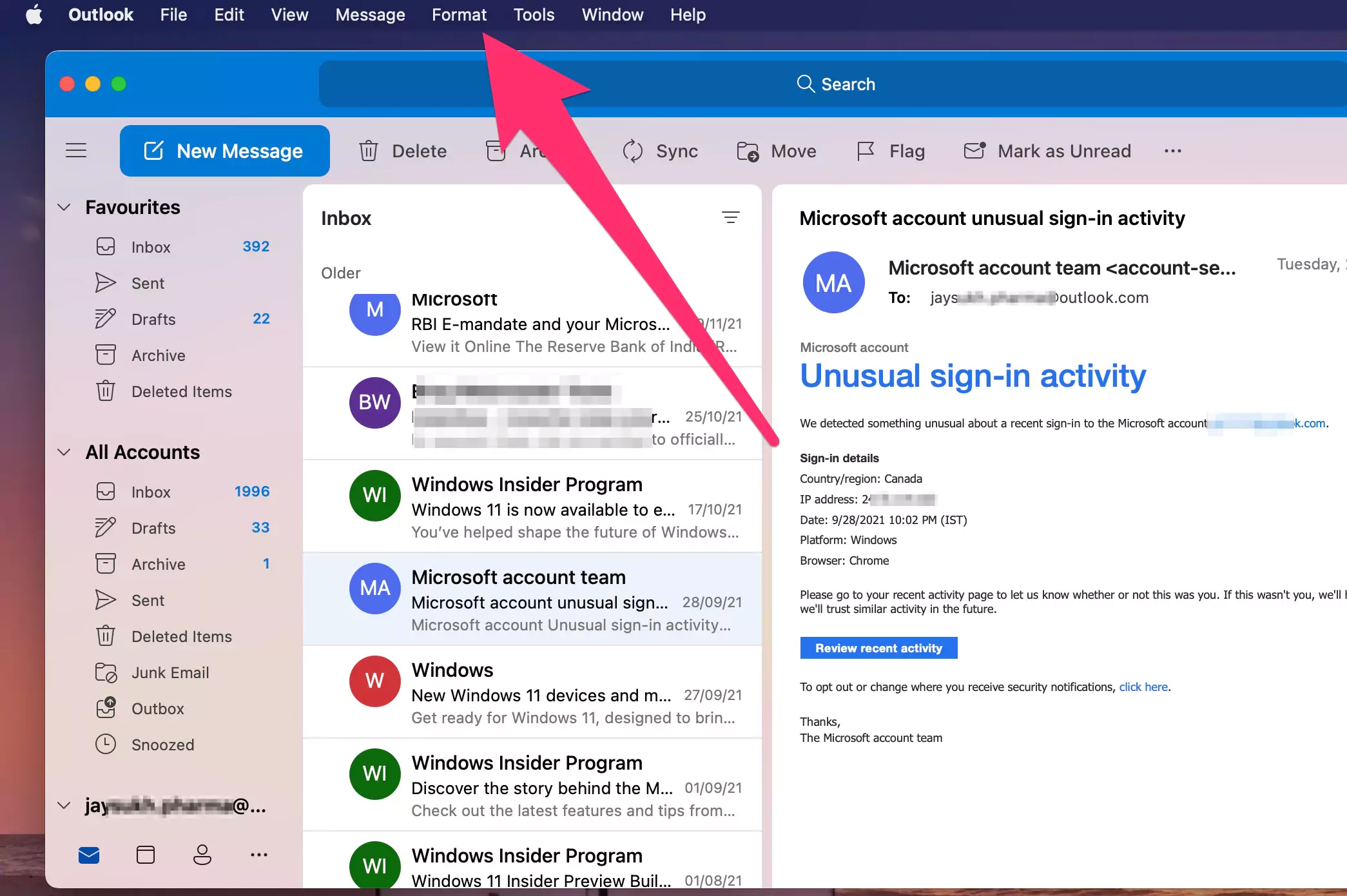Open the Inbox filter icon

730,218
